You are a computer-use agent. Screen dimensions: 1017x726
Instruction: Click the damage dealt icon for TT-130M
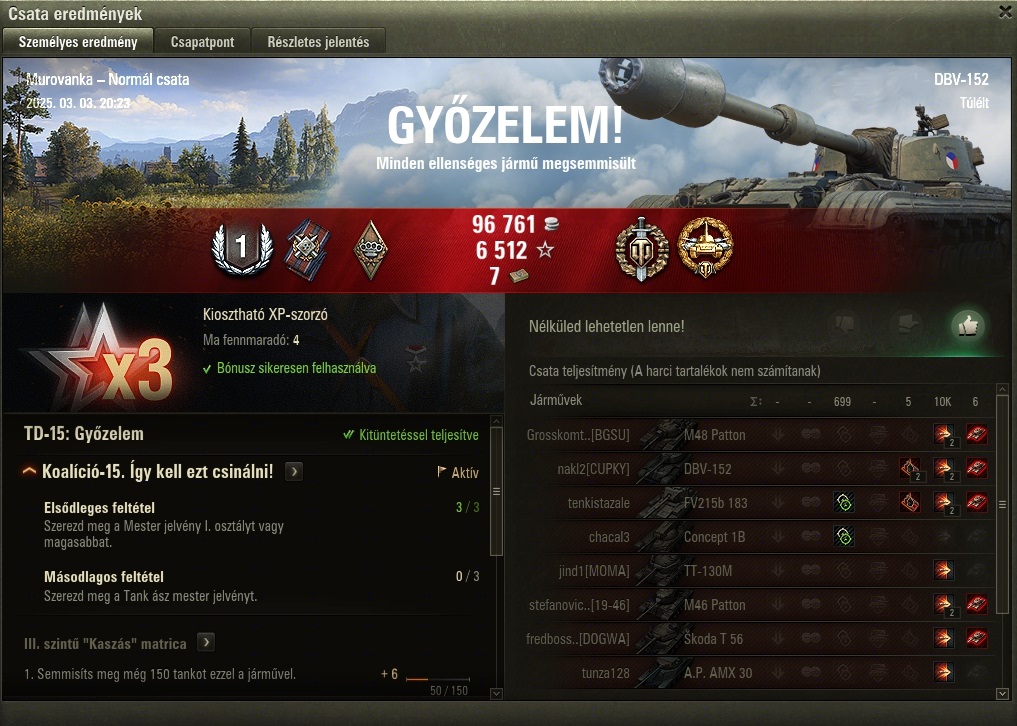944,570
